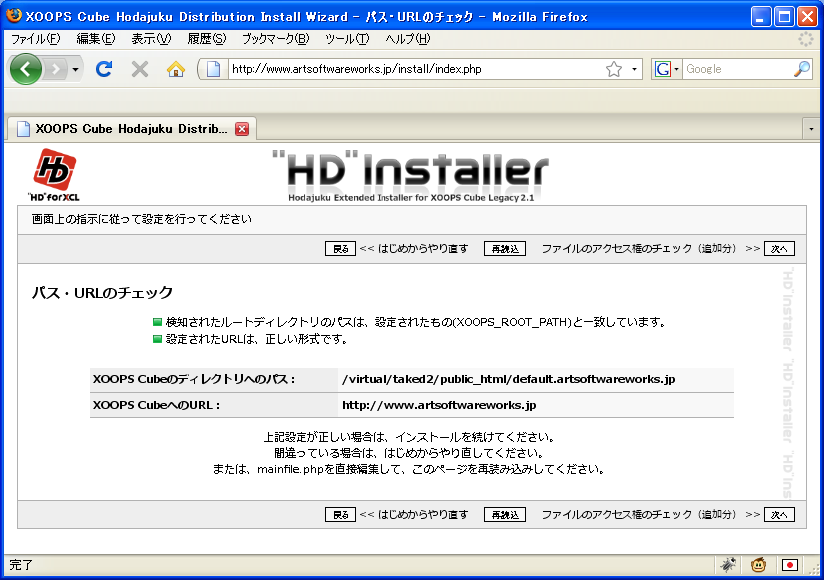Open the ツール menu
The height and width of the screenshot is (580, 824).
click(x=347, y=39)
